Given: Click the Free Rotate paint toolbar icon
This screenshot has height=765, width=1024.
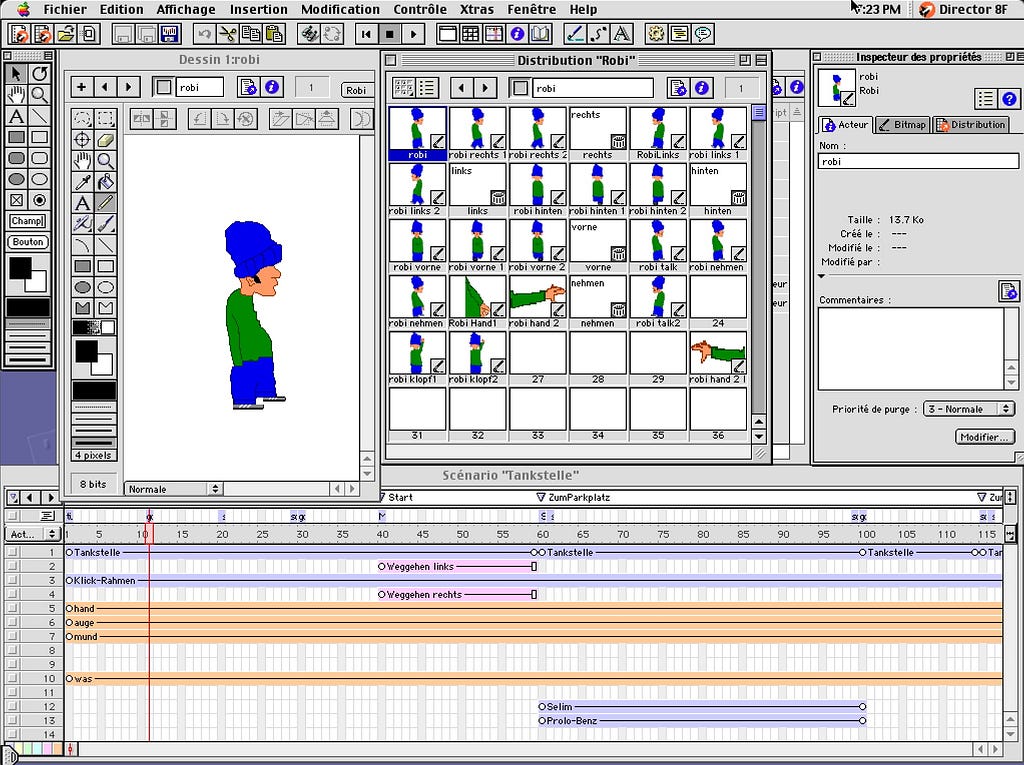Looking at the screenshot, I should [245, 119].
